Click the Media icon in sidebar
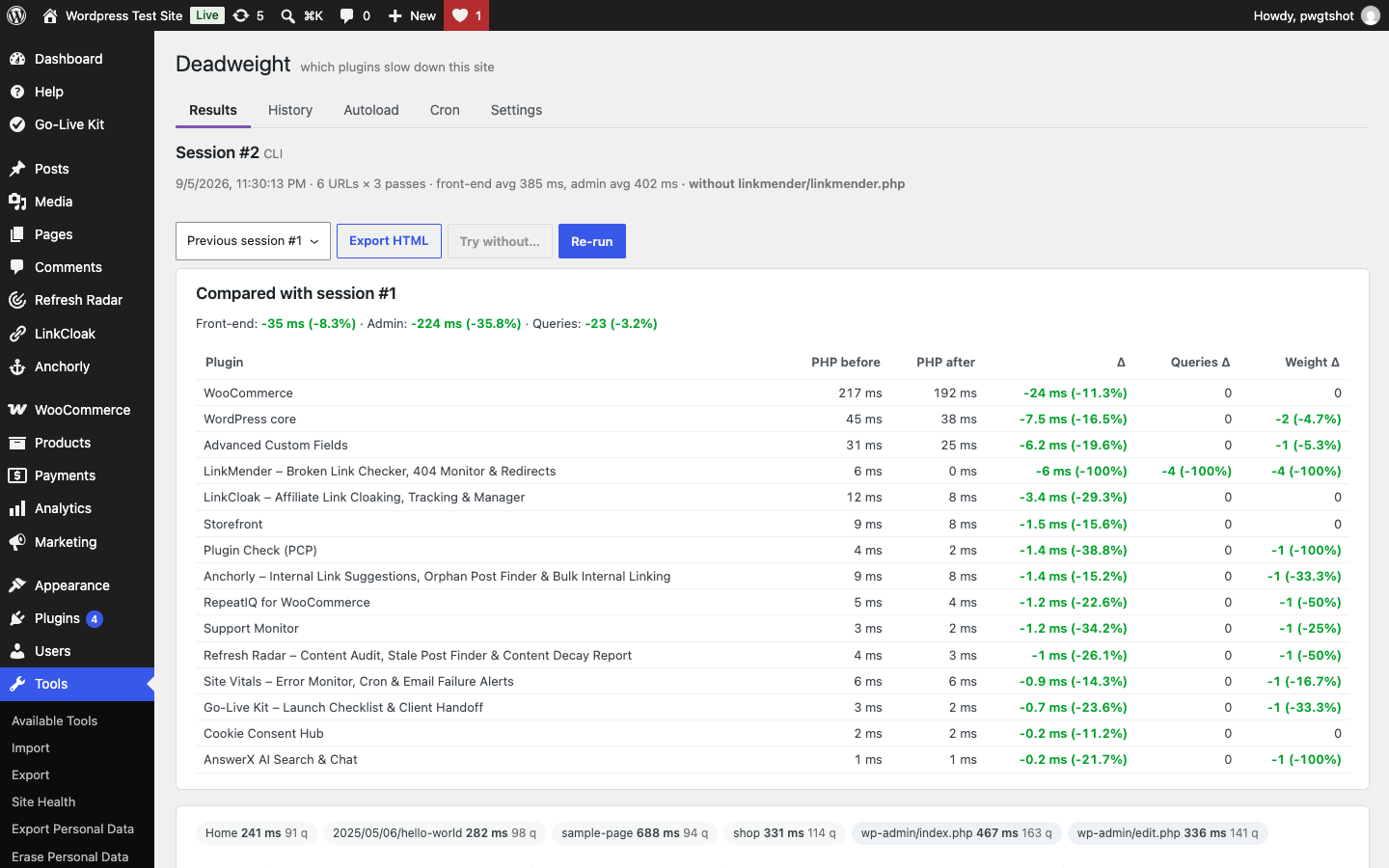 click(x=17, y=202)
